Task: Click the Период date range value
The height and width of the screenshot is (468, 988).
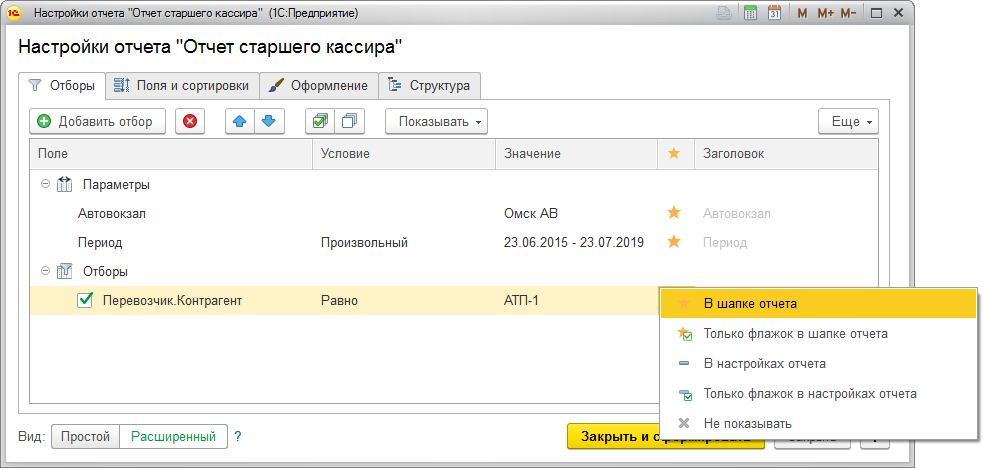Action: click(574, 242)
